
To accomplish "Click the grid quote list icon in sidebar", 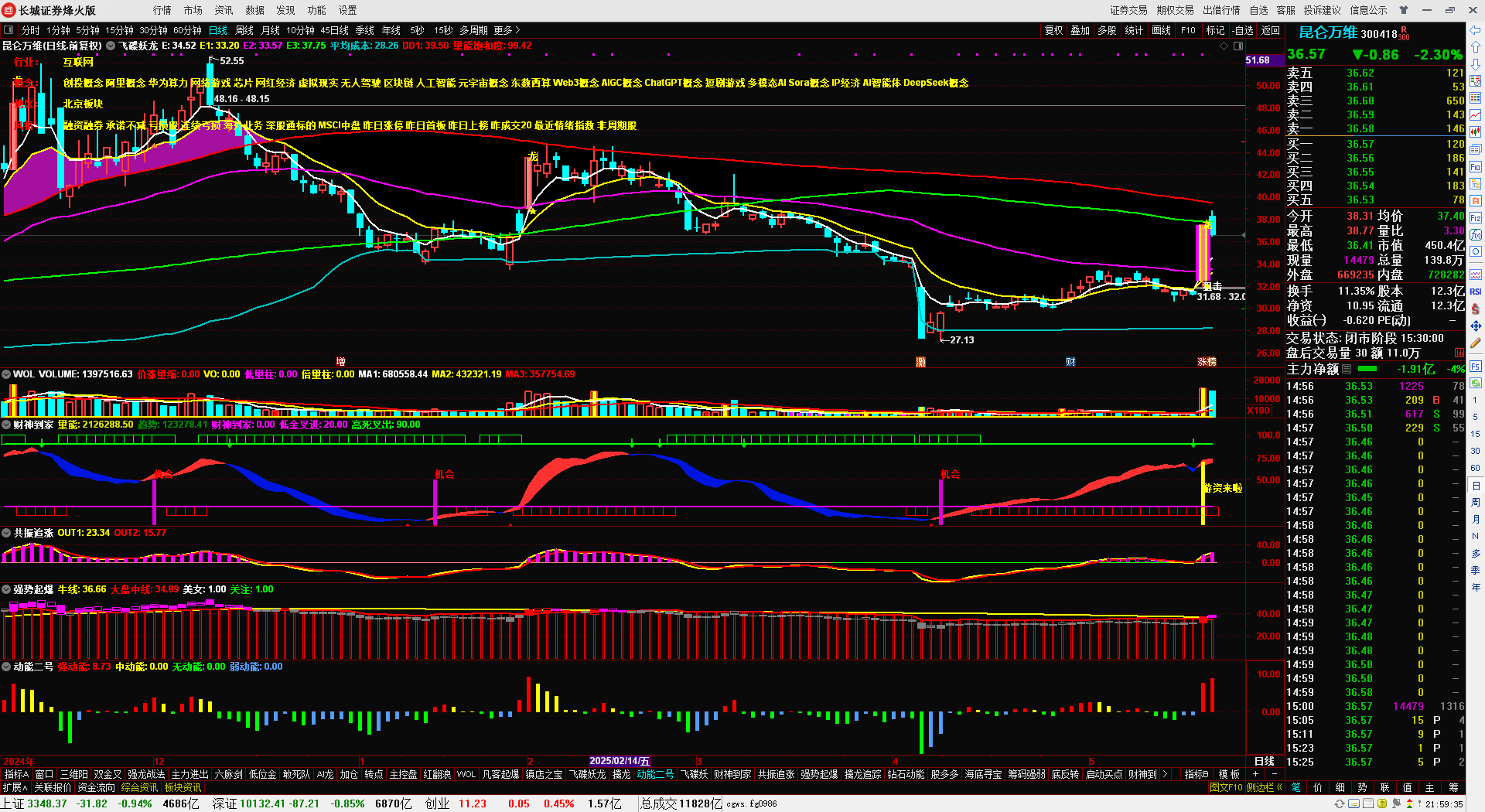I will [1475, 97].
